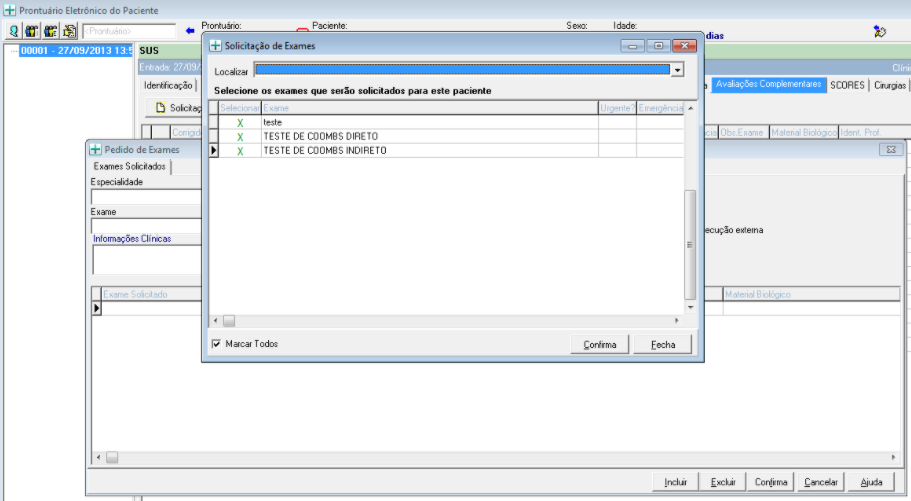911x501 pixels.
Task: Open the Cirurgias tab
Action: coord(890,85)
